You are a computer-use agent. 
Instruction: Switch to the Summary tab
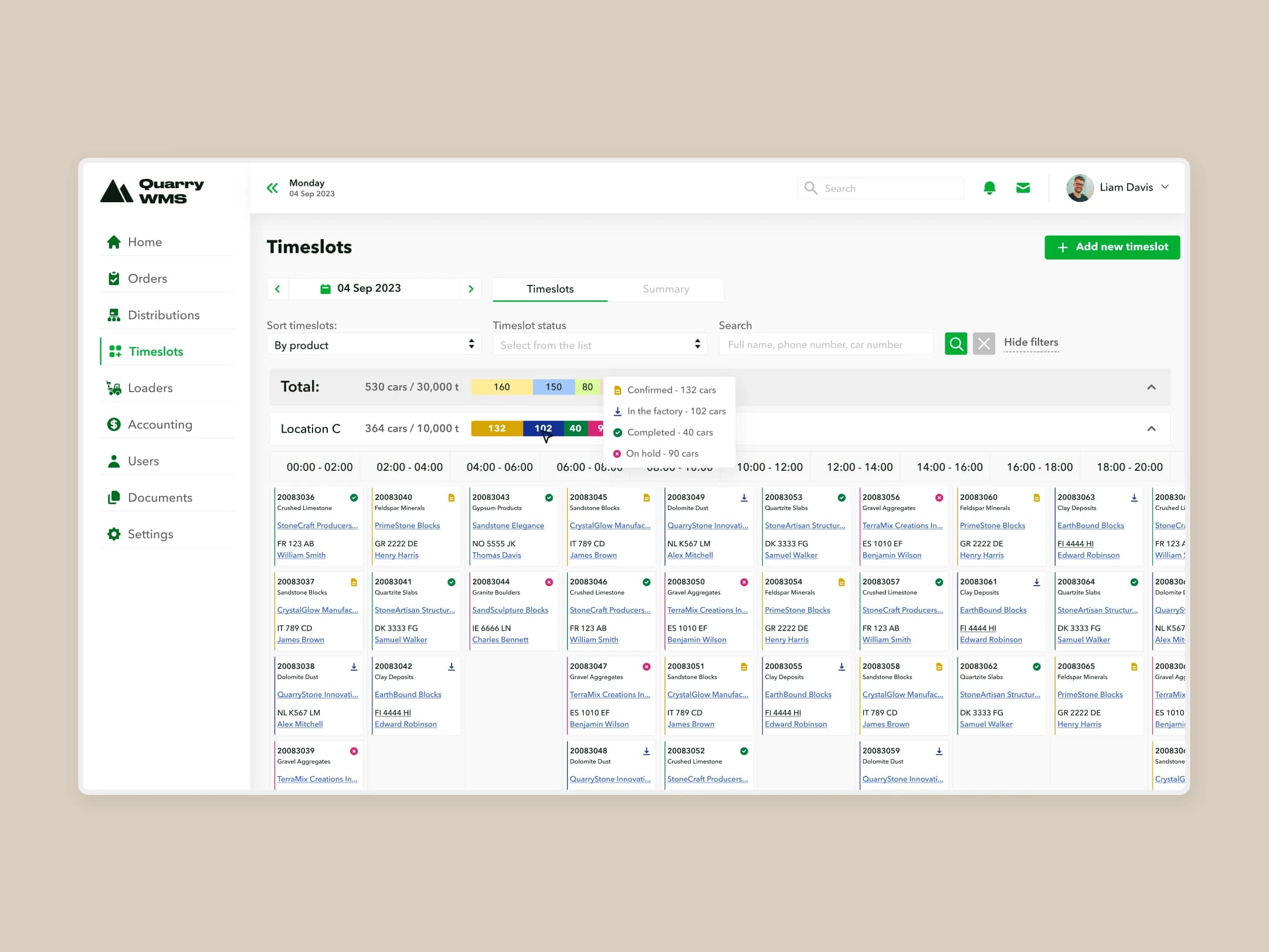coord(666,289)
